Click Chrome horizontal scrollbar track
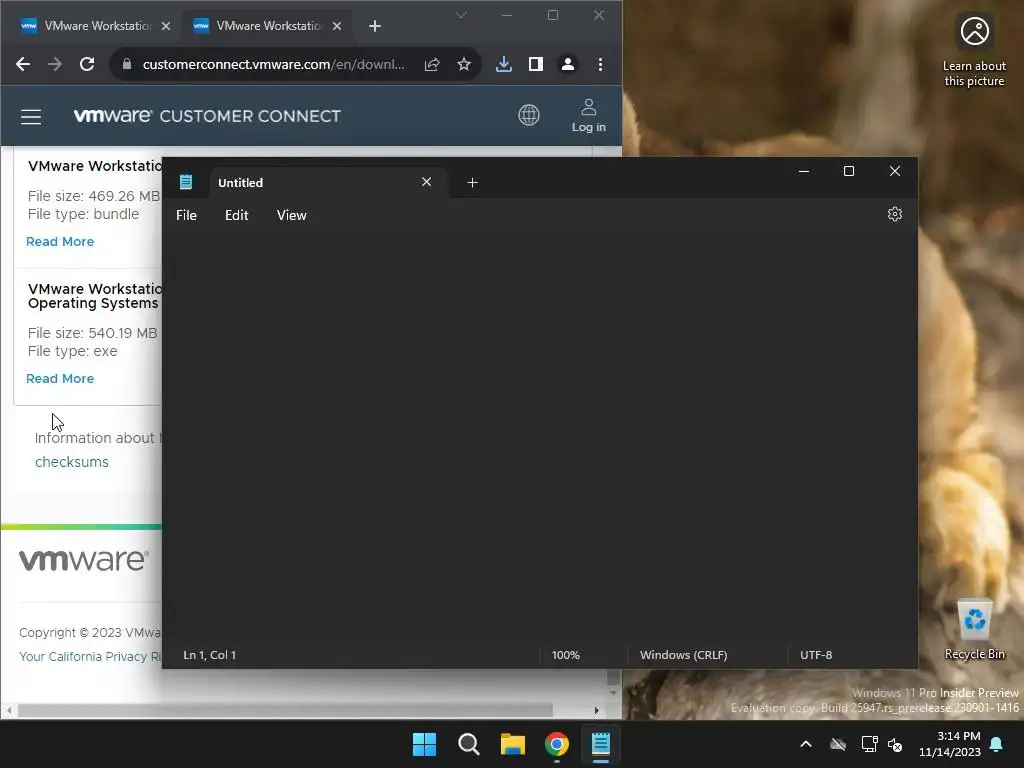 [x=285, y=710]
